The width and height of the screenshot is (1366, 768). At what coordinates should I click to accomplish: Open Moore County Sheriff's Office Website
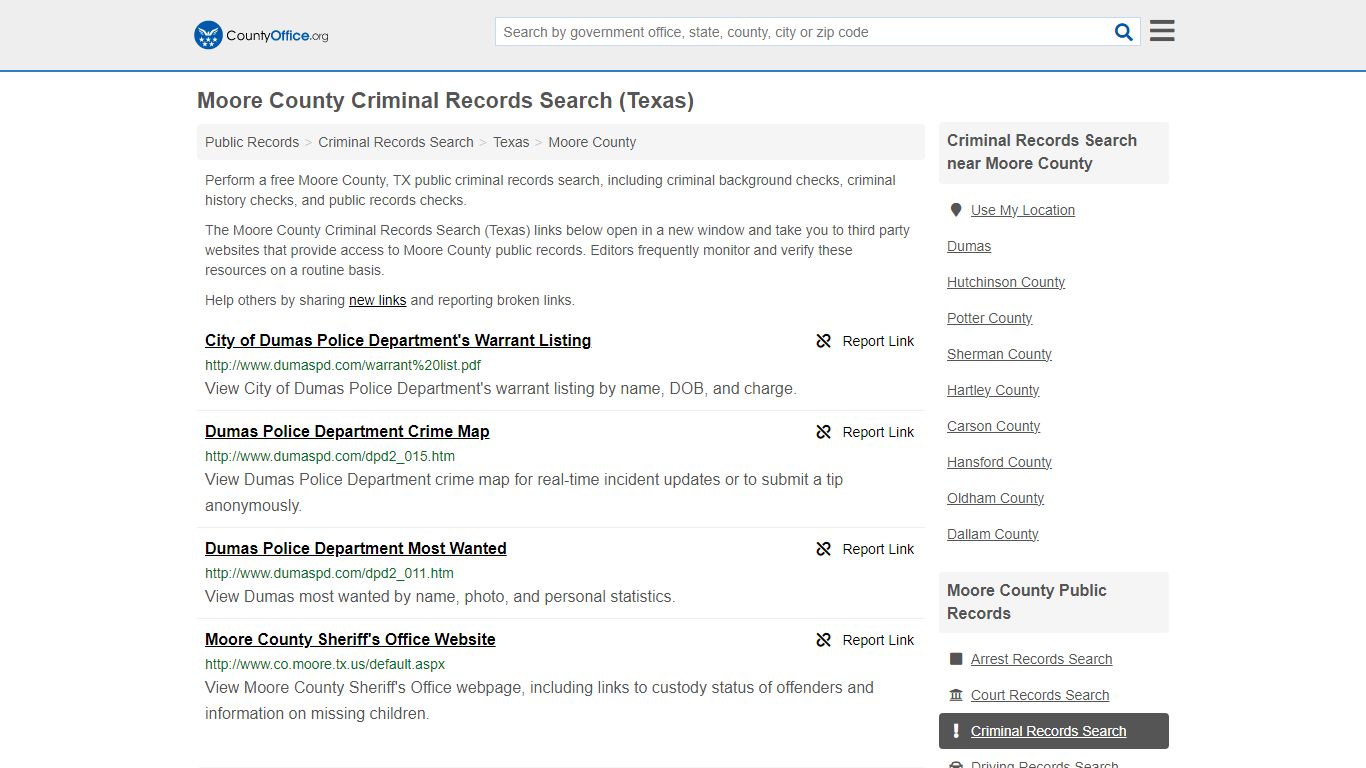tap(350, 639)
